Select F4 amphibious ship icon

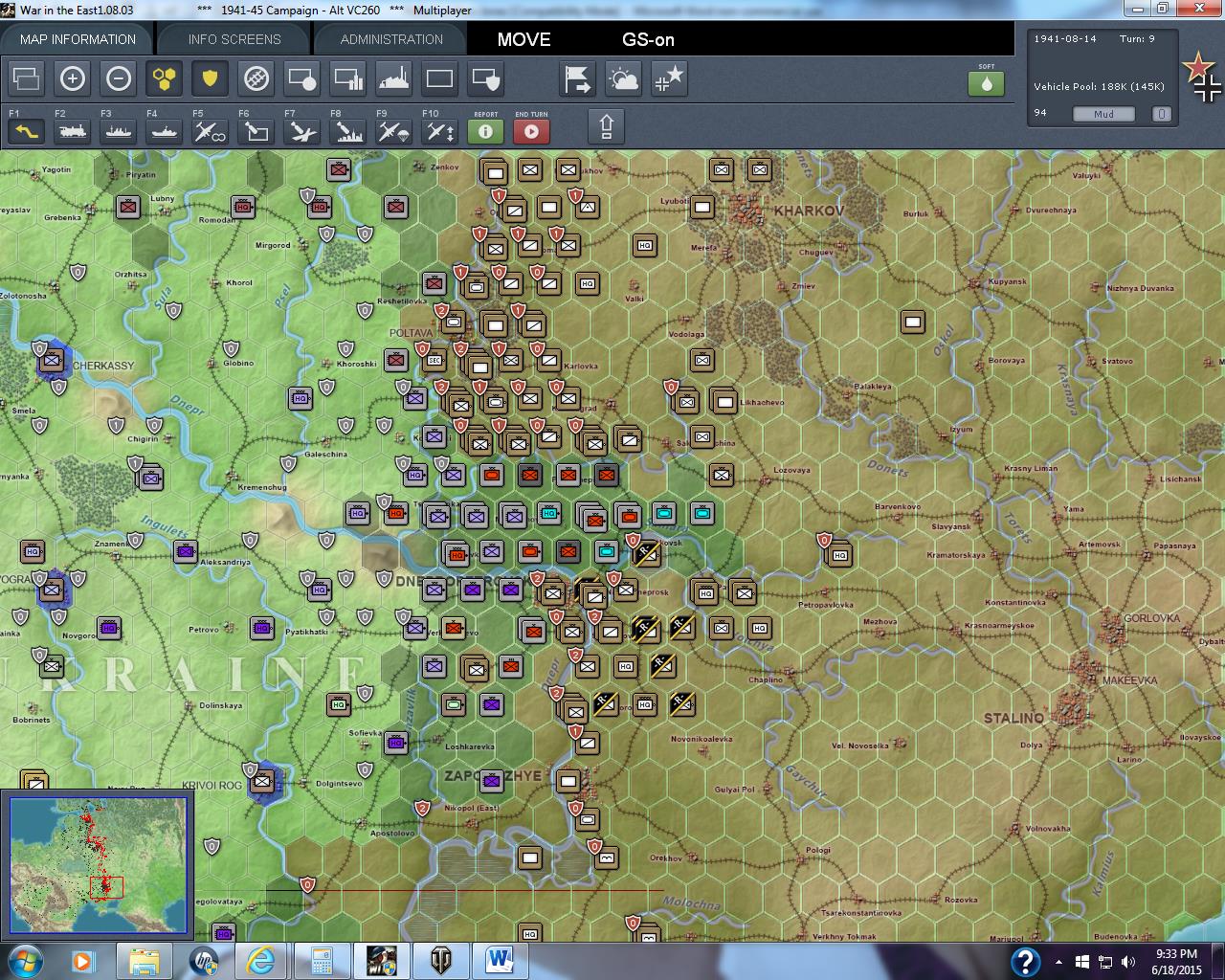[x=165, y=131]
